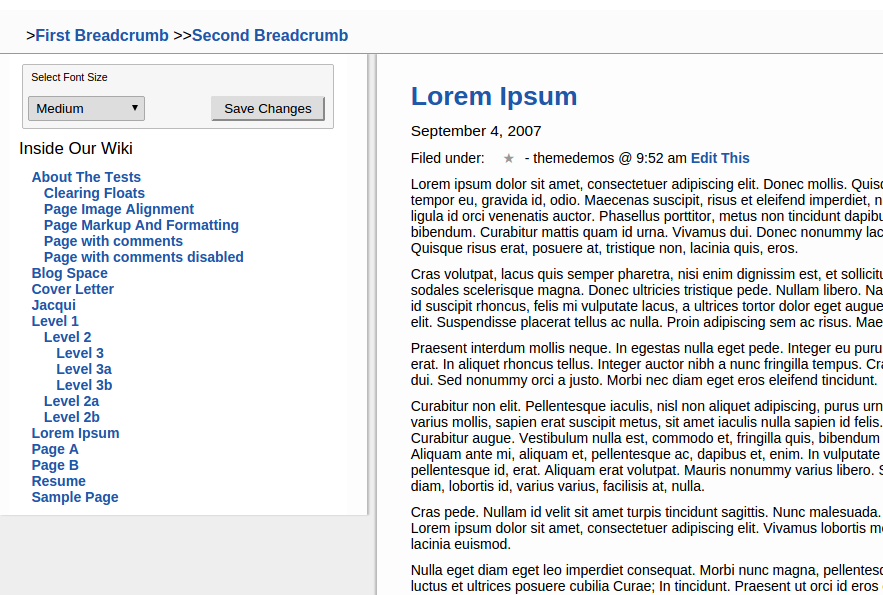This screenshot has width=883, height=595.
Task: Open About The Tests page
Action: click(86, 177)
